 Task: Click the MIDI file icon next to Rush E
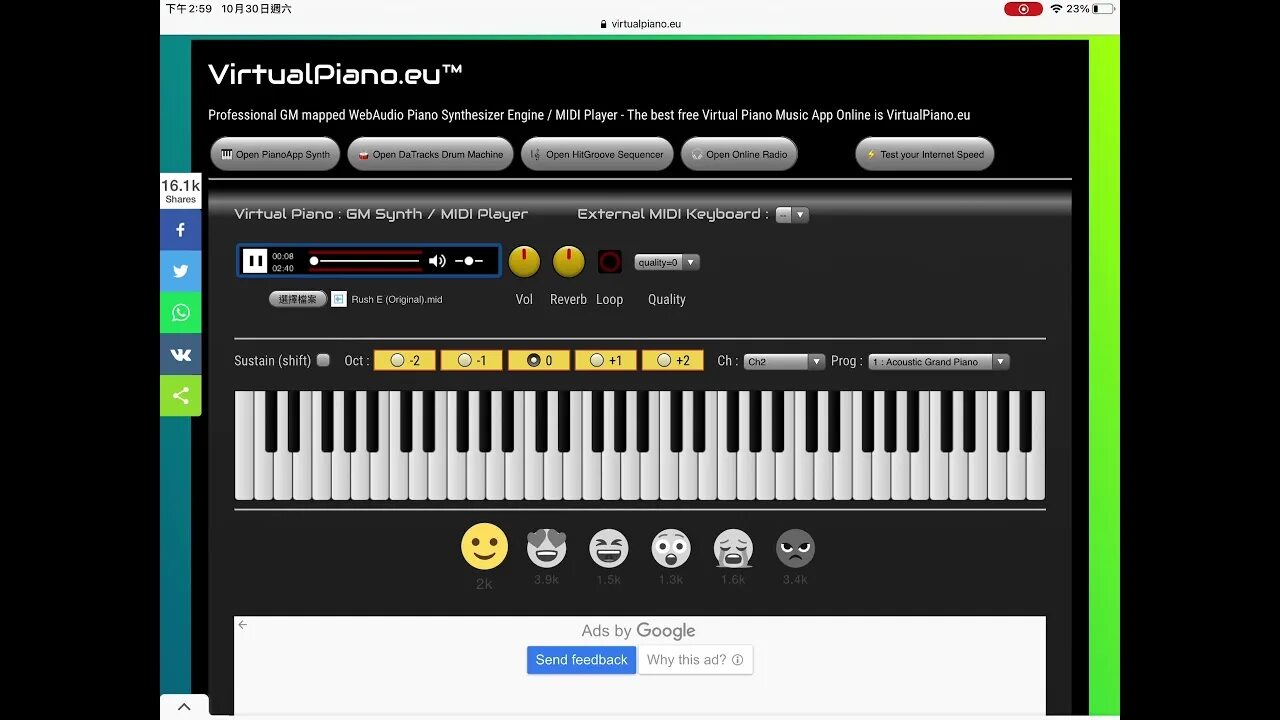(339, 299)
